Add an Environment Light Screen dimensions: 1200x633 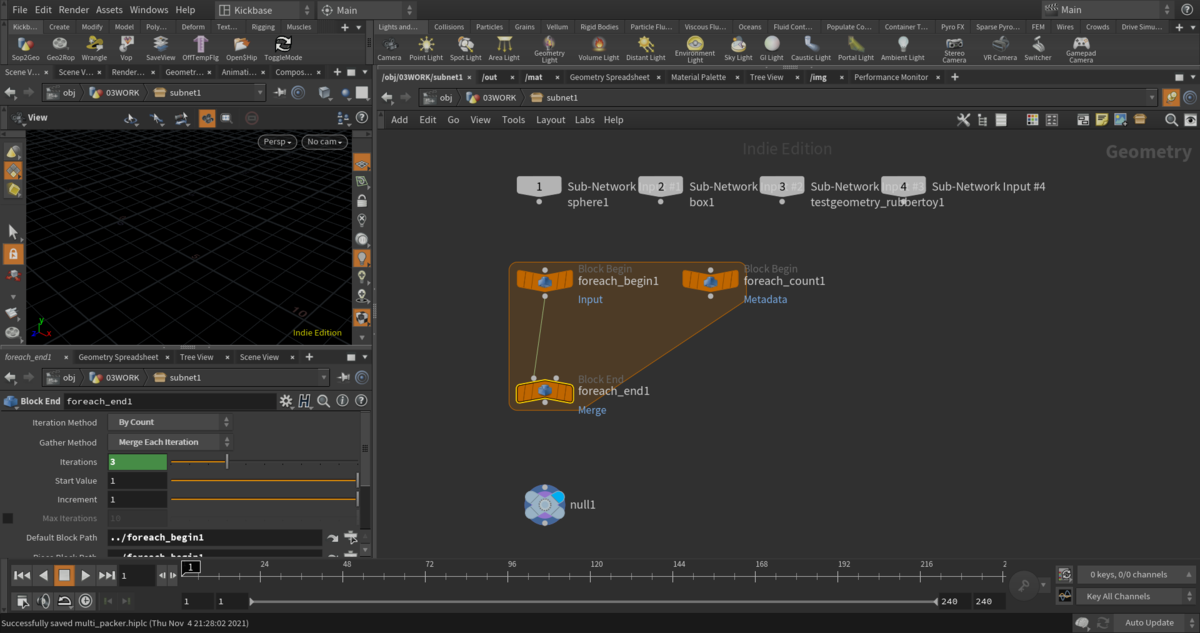695,50
